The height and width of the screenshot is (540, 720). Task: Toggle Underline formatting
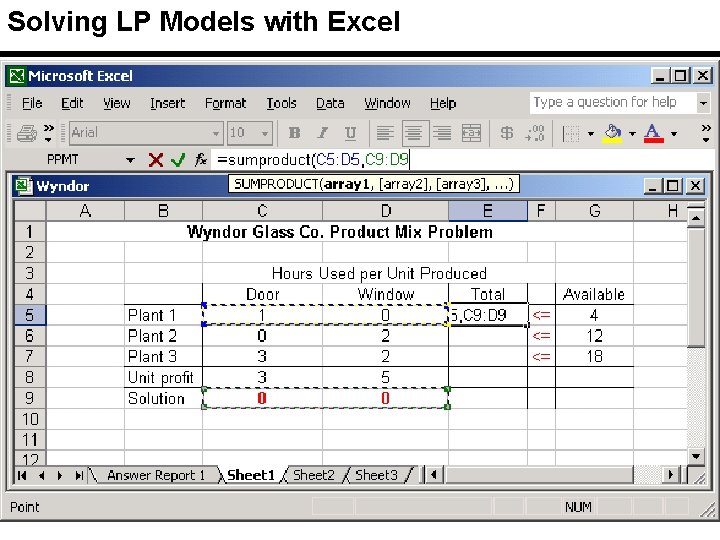[350, 134]
